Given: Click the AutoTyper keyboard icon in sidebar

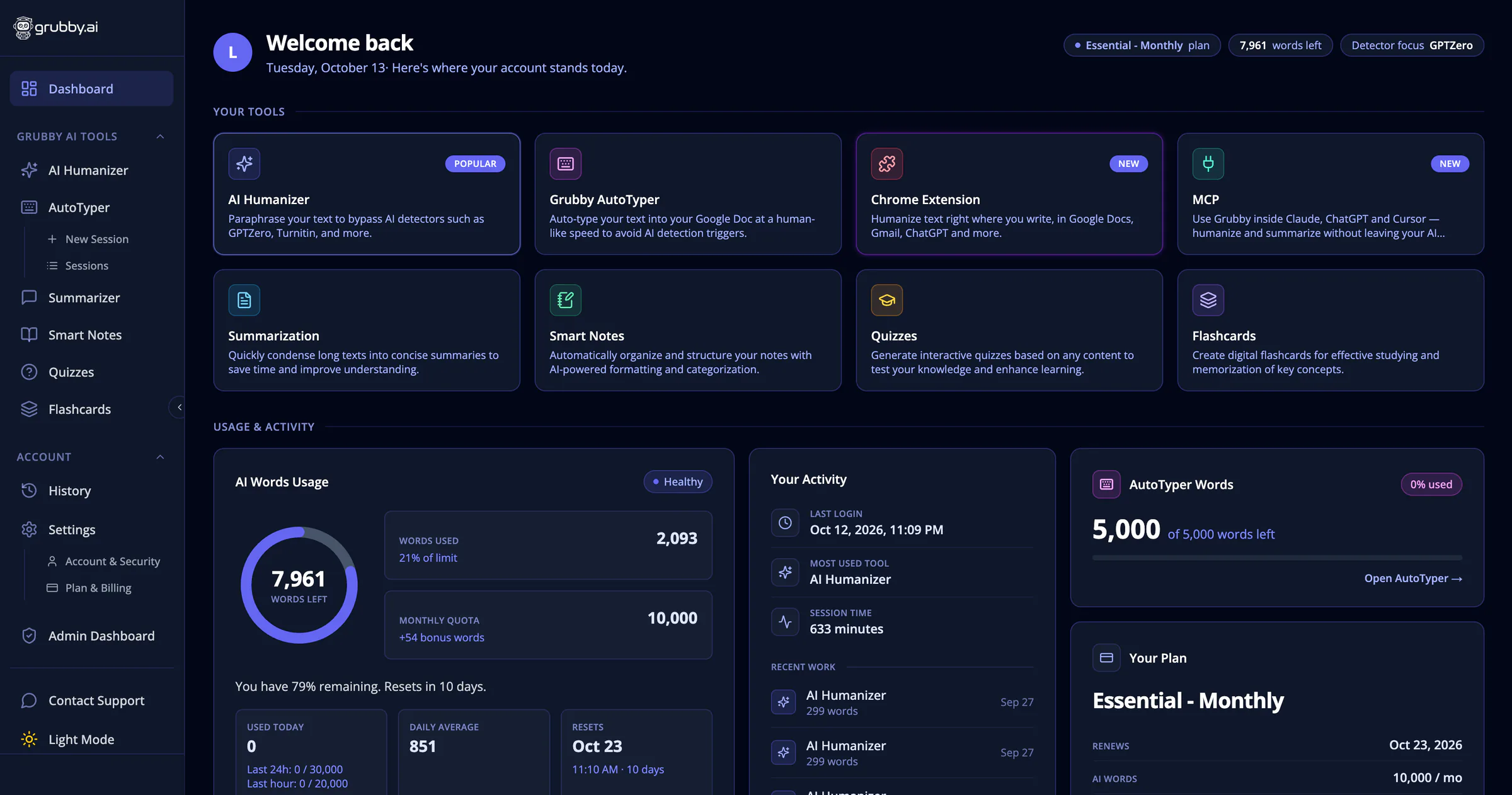Looking at the screenshot, I should click(x=29, y=207).
